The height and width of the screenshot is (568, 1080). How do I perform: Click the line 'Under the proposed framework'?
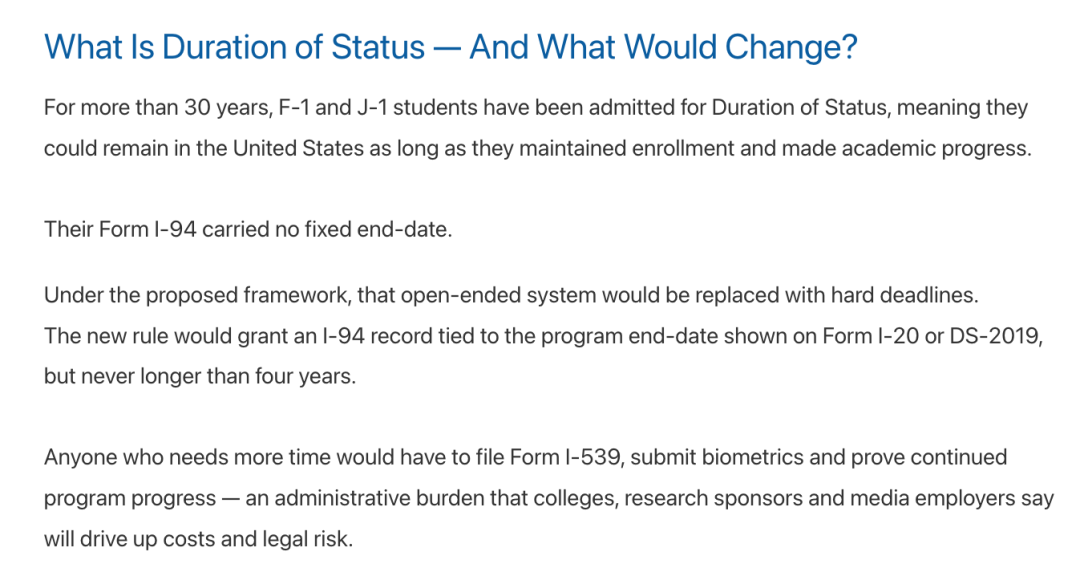pos(511,295)
